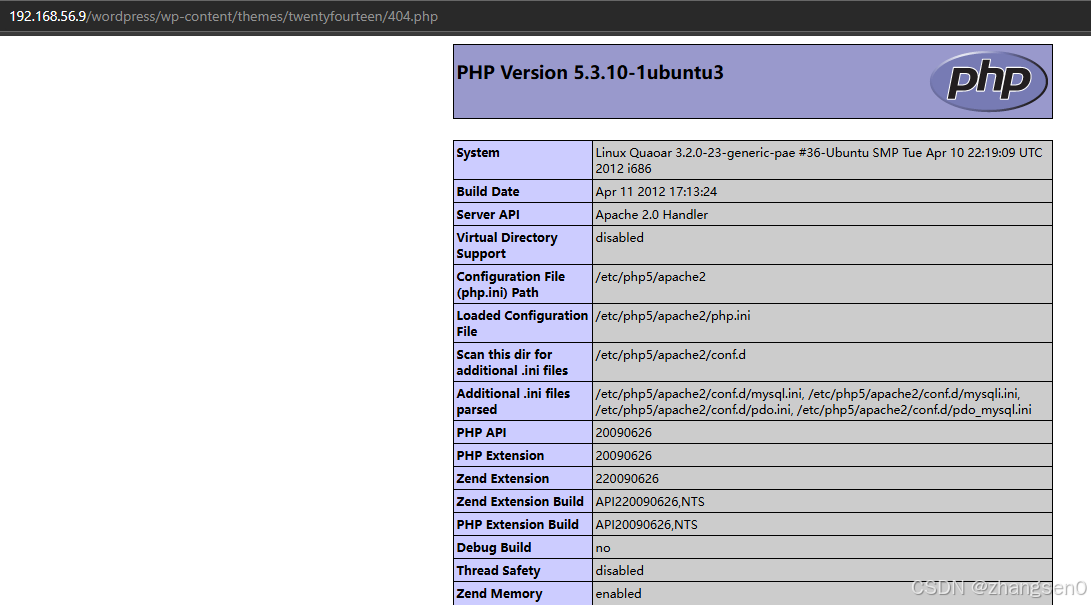The image size is (1091, 605).
Task: Select the 'Thread Safety' label cell
Action: coord(523,570)
